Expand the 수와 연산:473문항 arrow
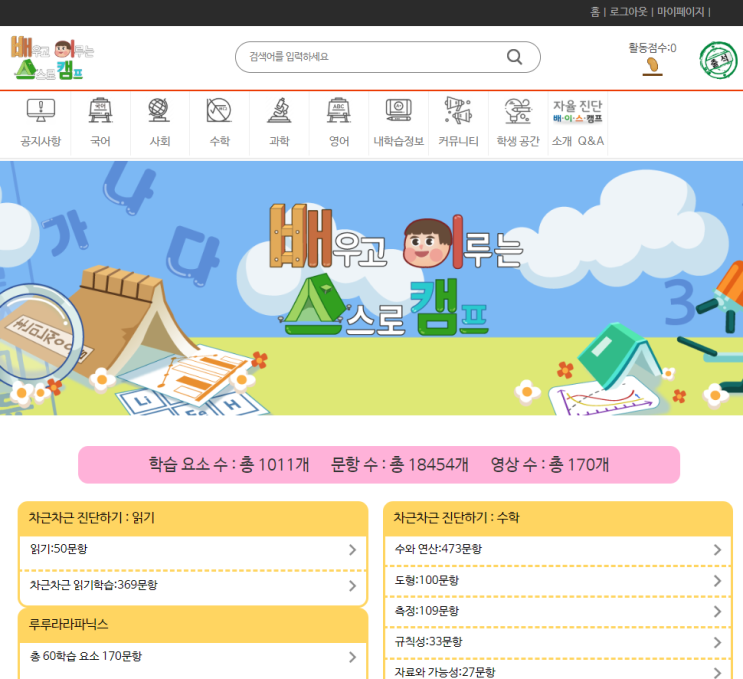Image resolution: width=743 pixels, height=679 pixels. (x=717, y=550)
